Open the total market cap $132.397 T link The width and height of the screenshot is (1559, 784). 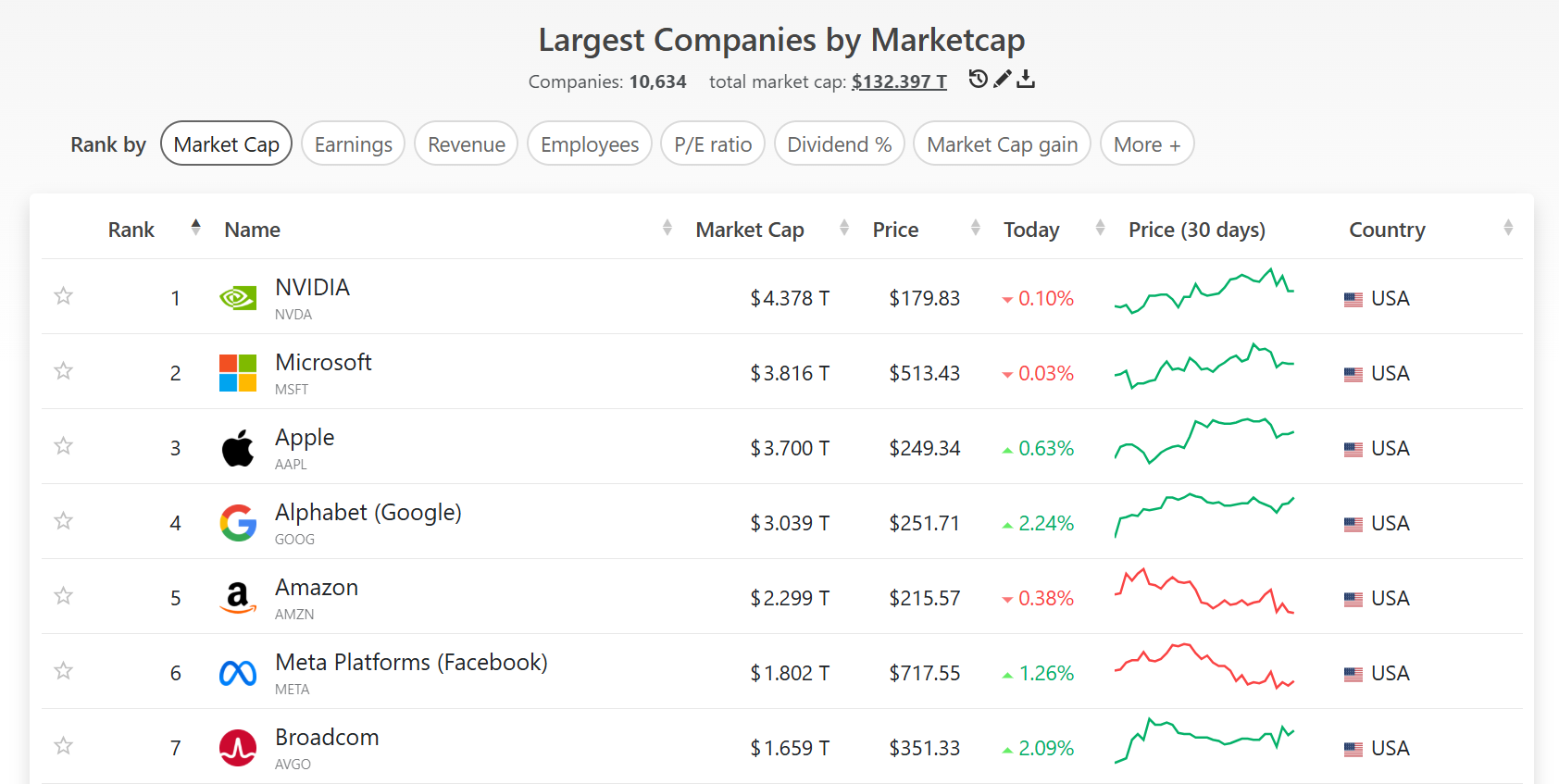click(x=899, y=81)
